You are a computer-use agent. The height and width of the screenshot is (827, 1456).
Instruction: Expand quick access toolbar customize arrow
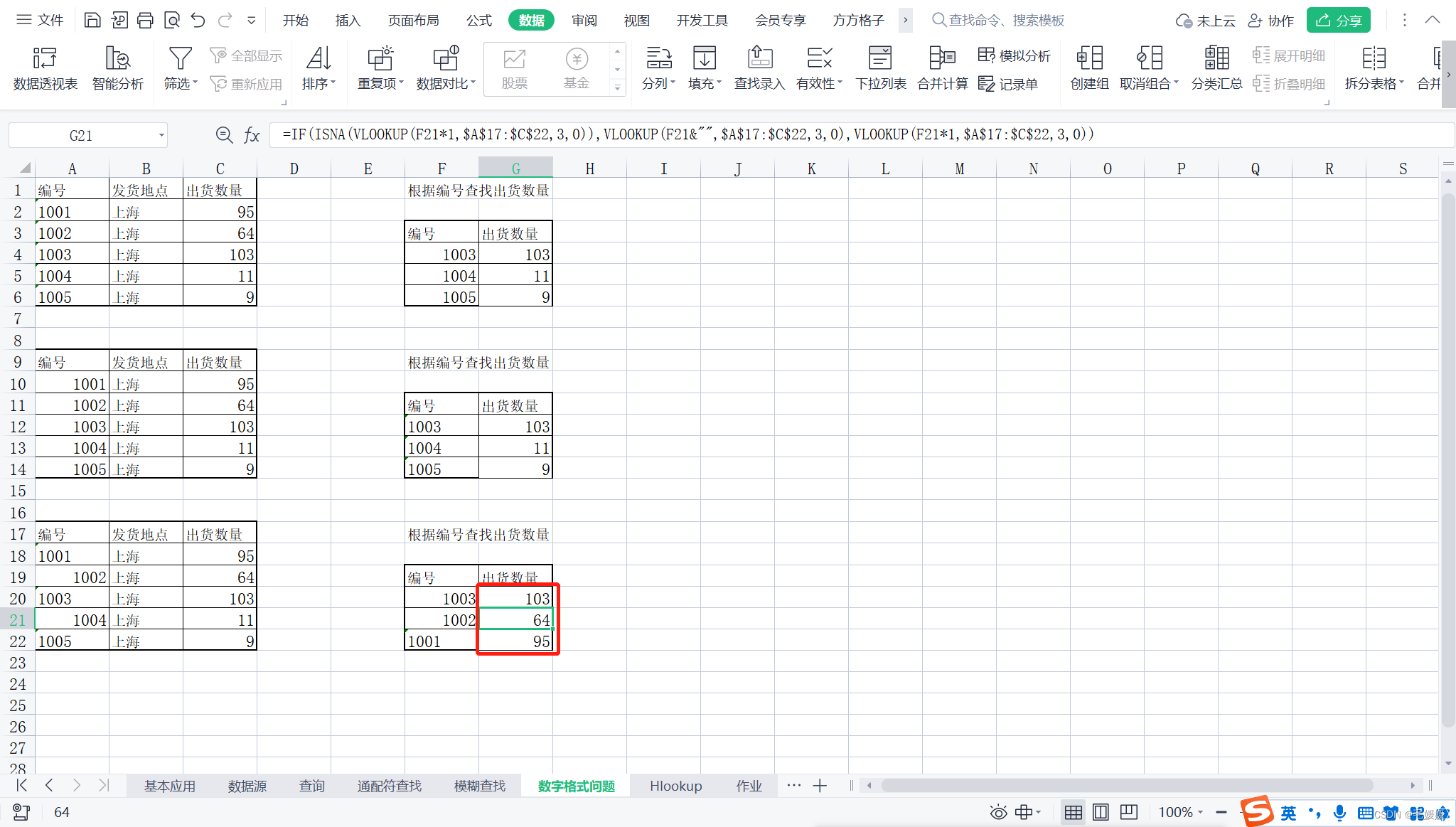251,21
